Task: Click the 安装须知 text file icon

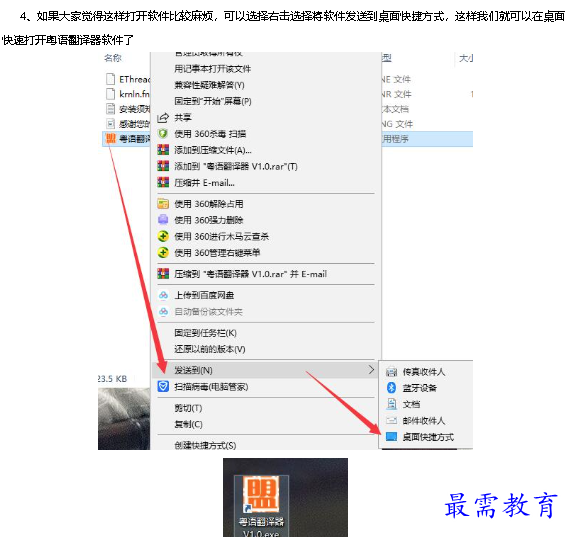Action: point(111,109)
